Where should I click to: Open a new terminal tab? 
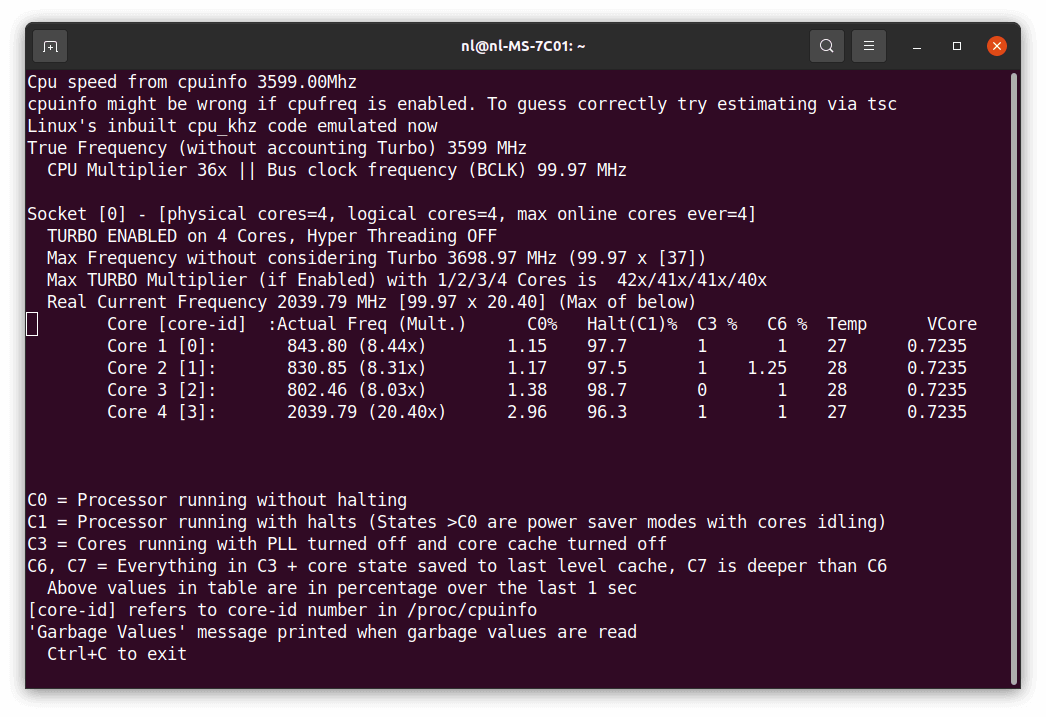(x=50, y=46)
